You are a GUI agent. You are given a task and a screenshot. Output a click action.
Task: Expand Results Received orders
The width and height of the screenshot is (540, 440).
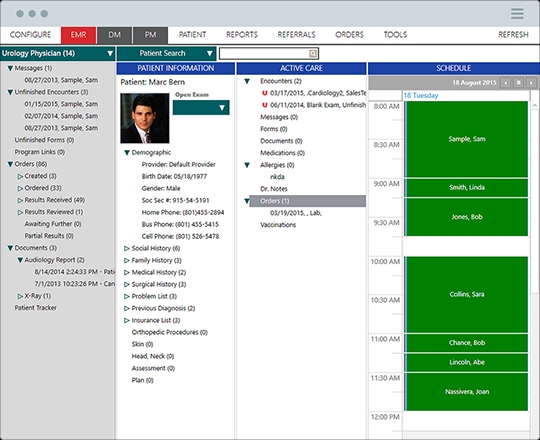(20, 200)
